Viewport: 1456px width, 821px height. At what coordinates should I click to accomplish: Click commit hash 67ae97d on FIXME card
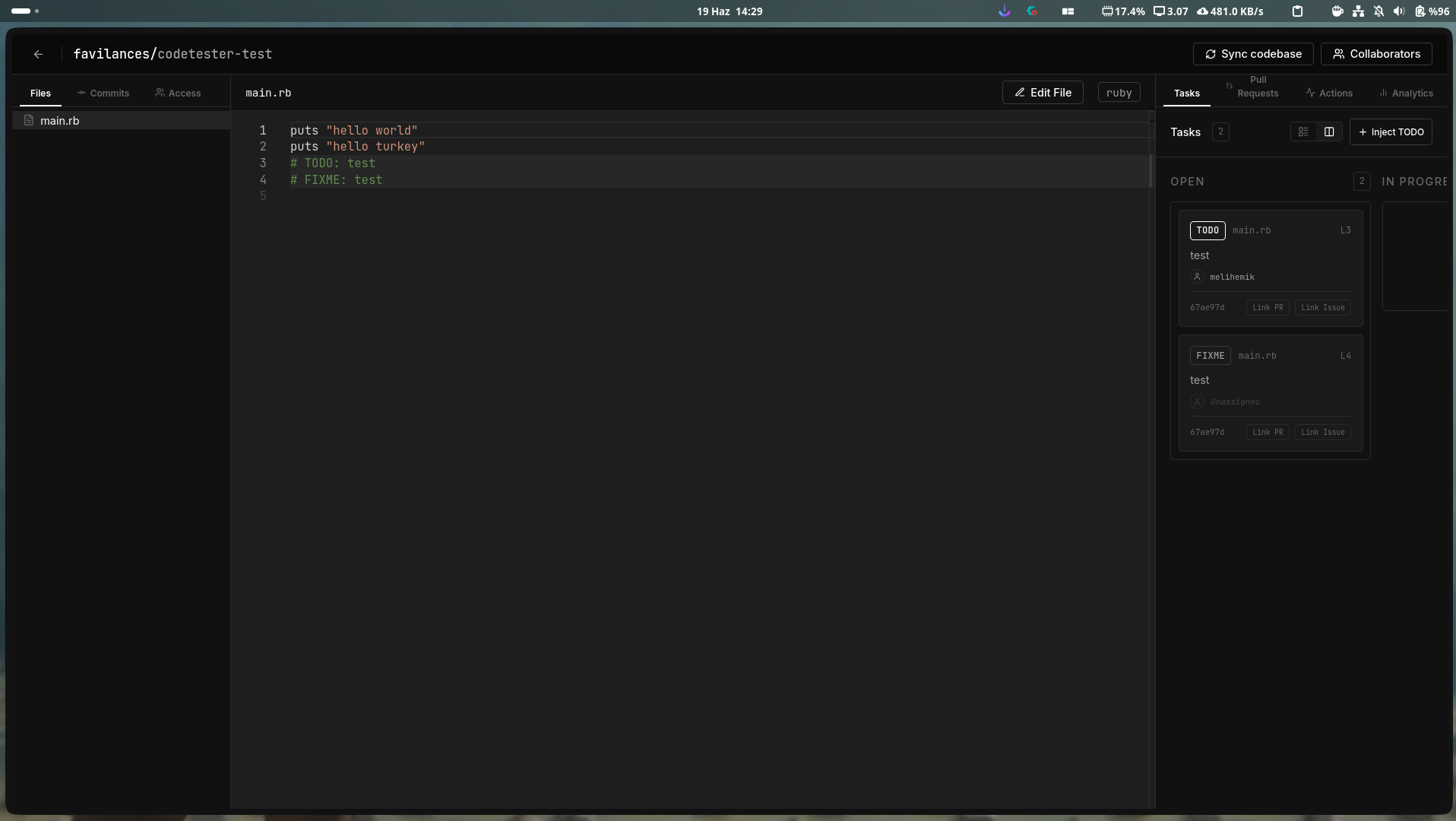pyautogui.click(x=1207, y=432)
